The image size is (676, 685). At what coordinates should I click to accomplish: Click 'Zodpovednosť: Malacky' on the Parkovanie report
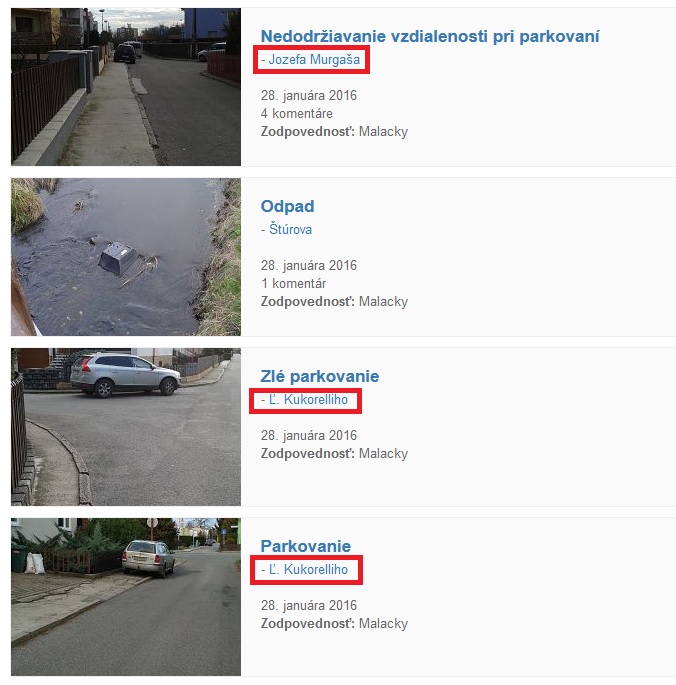(334, 624)
